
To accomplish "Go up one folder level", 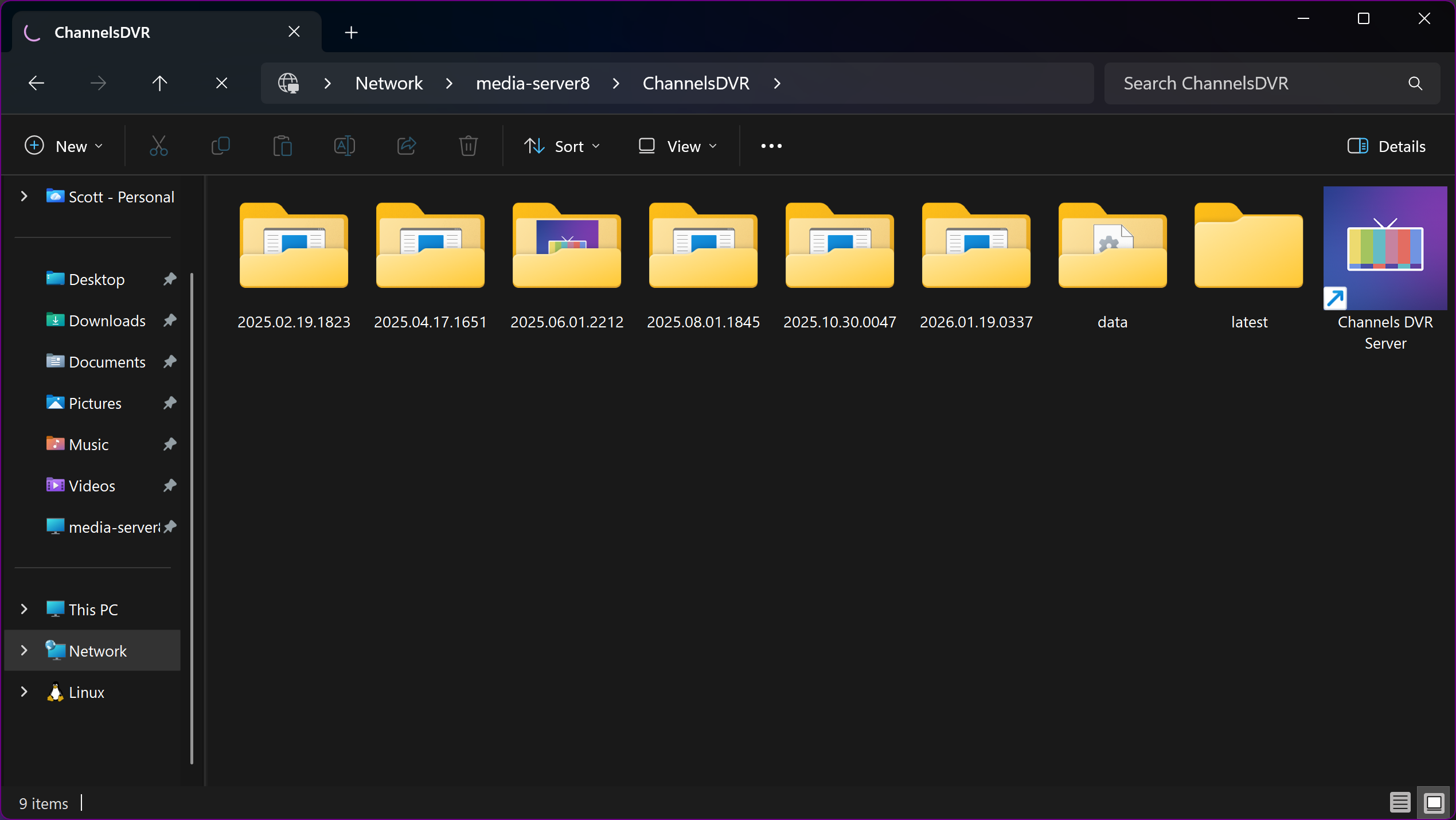I will click(x=159, y=84).
